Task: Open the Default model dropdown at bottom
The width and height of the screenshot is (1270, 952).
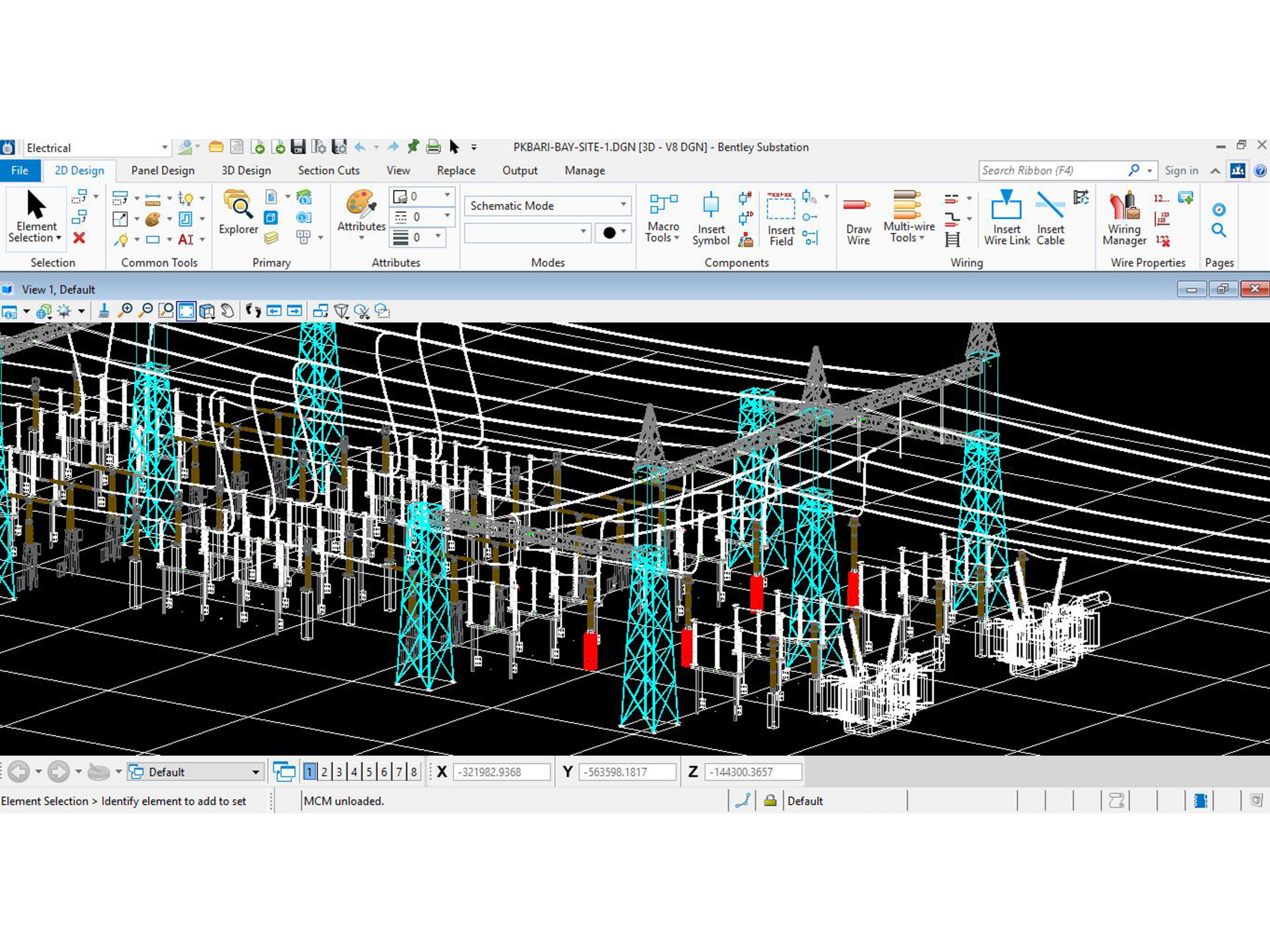Action: click(x=255, y=772)
